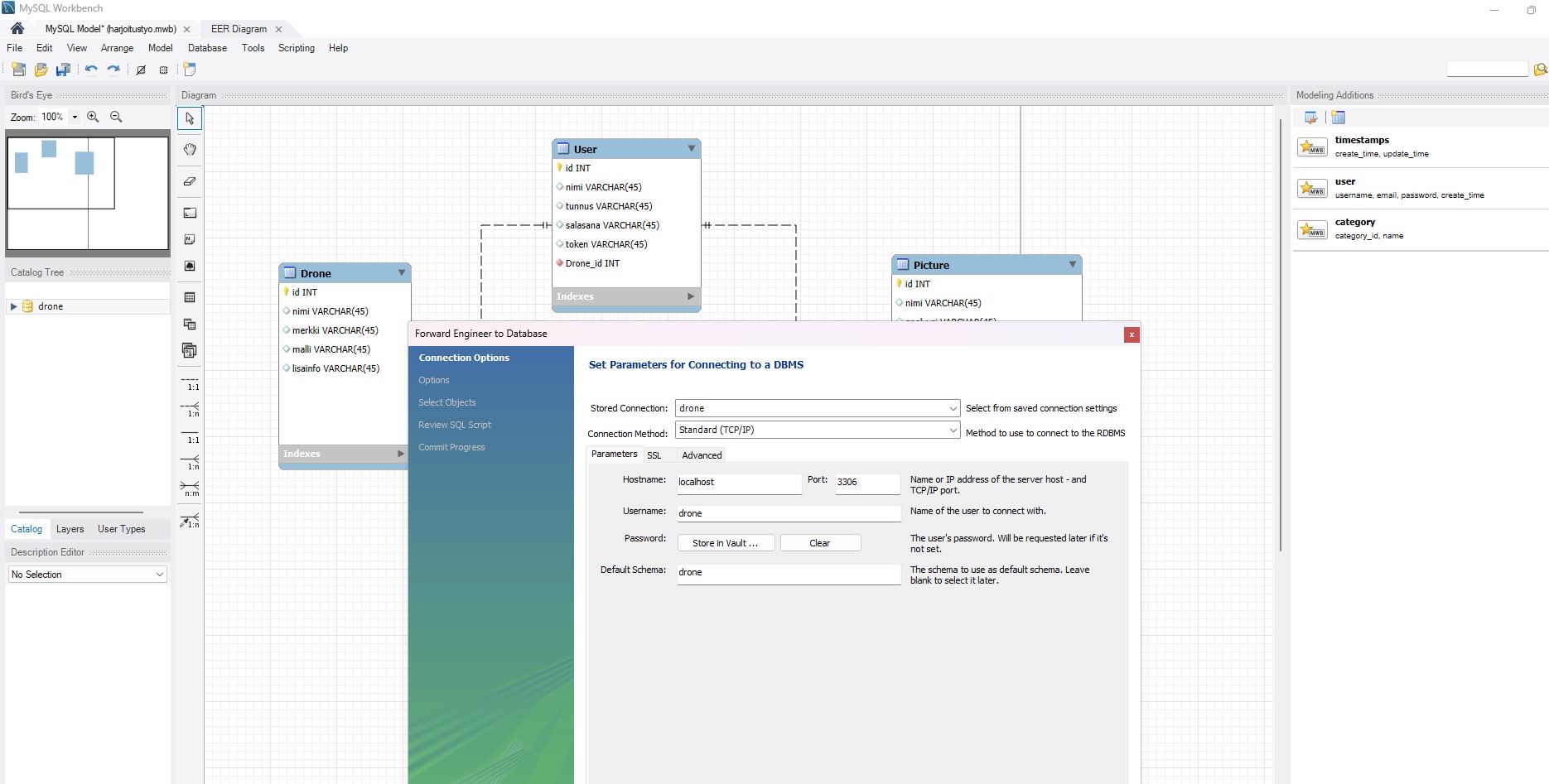Click the Store in Vault button
The width and height of the screenshot is (1549, 784).
point(726,543)
